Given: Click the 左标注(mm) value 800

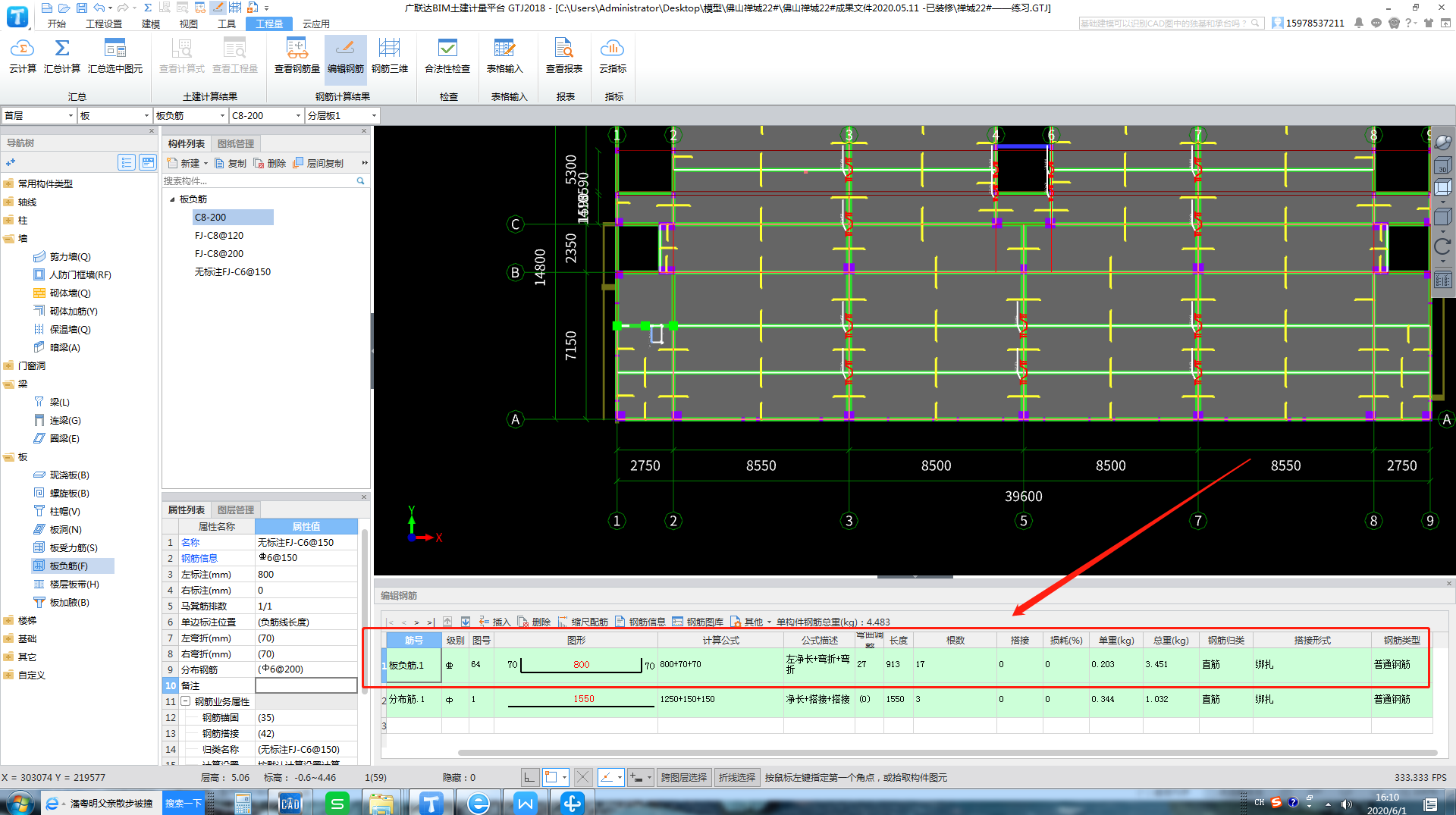Looking at the screenshot, I should tap(306, 574).
